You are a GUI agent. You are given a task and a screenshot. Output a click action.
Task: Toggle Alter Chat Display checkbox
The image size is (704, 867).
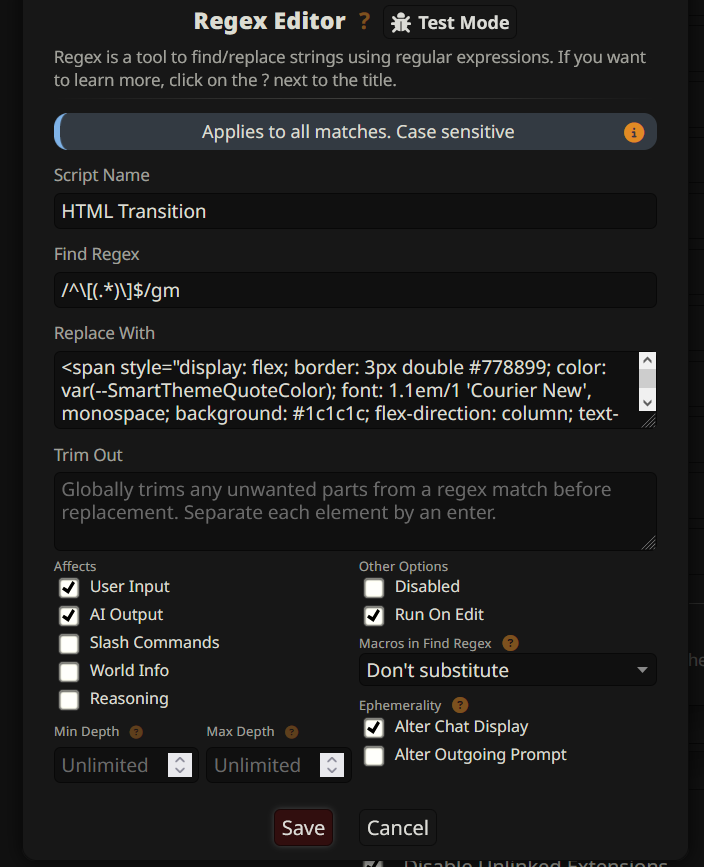(374, 727)
